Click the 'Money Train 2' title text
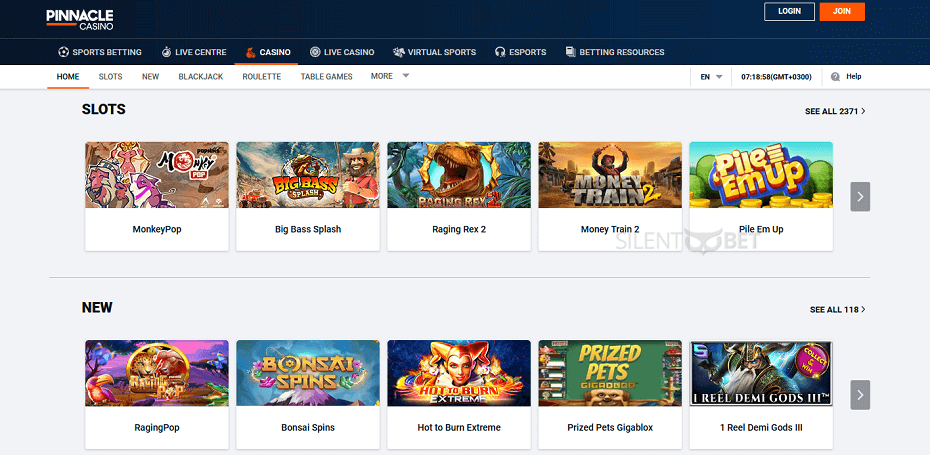Image resolution: width=930 pixels, height=455 pixels. click(610, 229)
